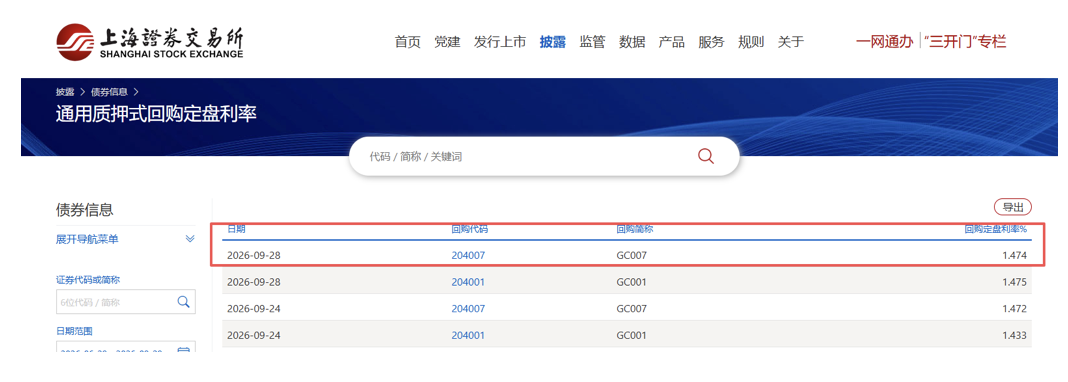Click the sidebar securities code search icon

(183, 302)
